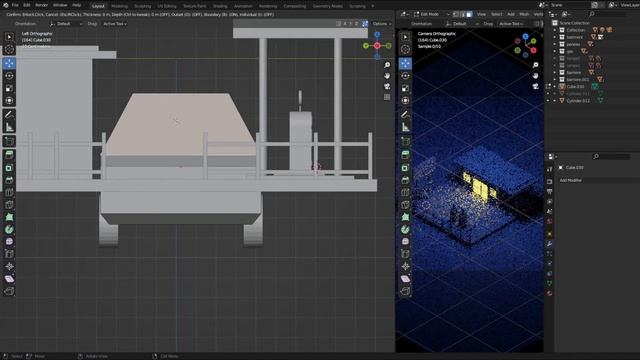
Task: Open Material properties tab icon
Action: click(550, 293)
